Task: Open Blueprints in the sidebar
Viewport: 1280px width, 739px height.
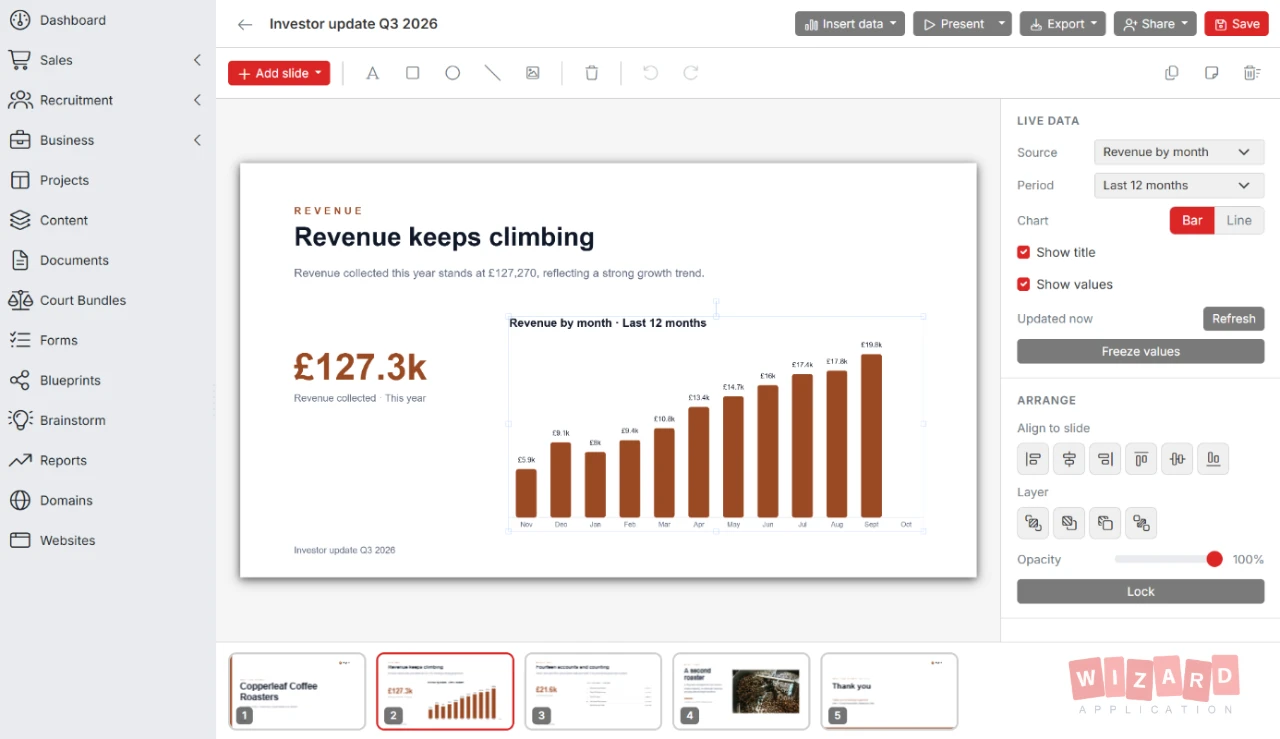Action: click(x=108, y=380)
